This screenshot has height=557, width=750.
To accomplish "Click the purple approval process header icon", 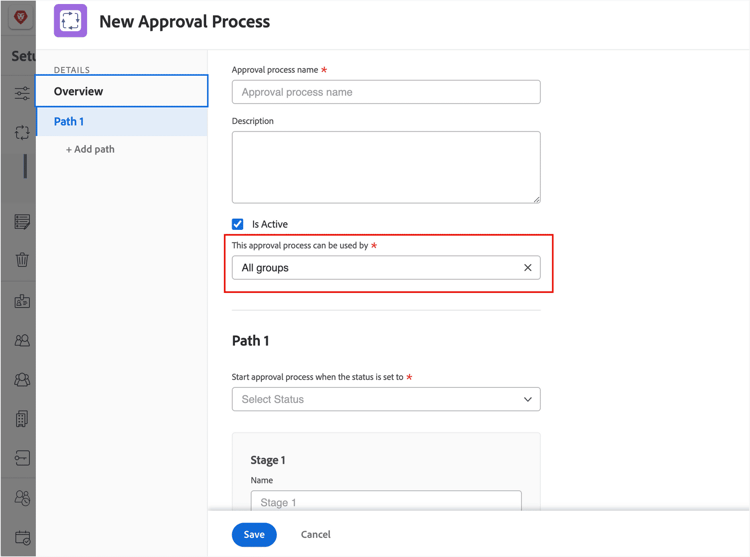I will 71,21.
